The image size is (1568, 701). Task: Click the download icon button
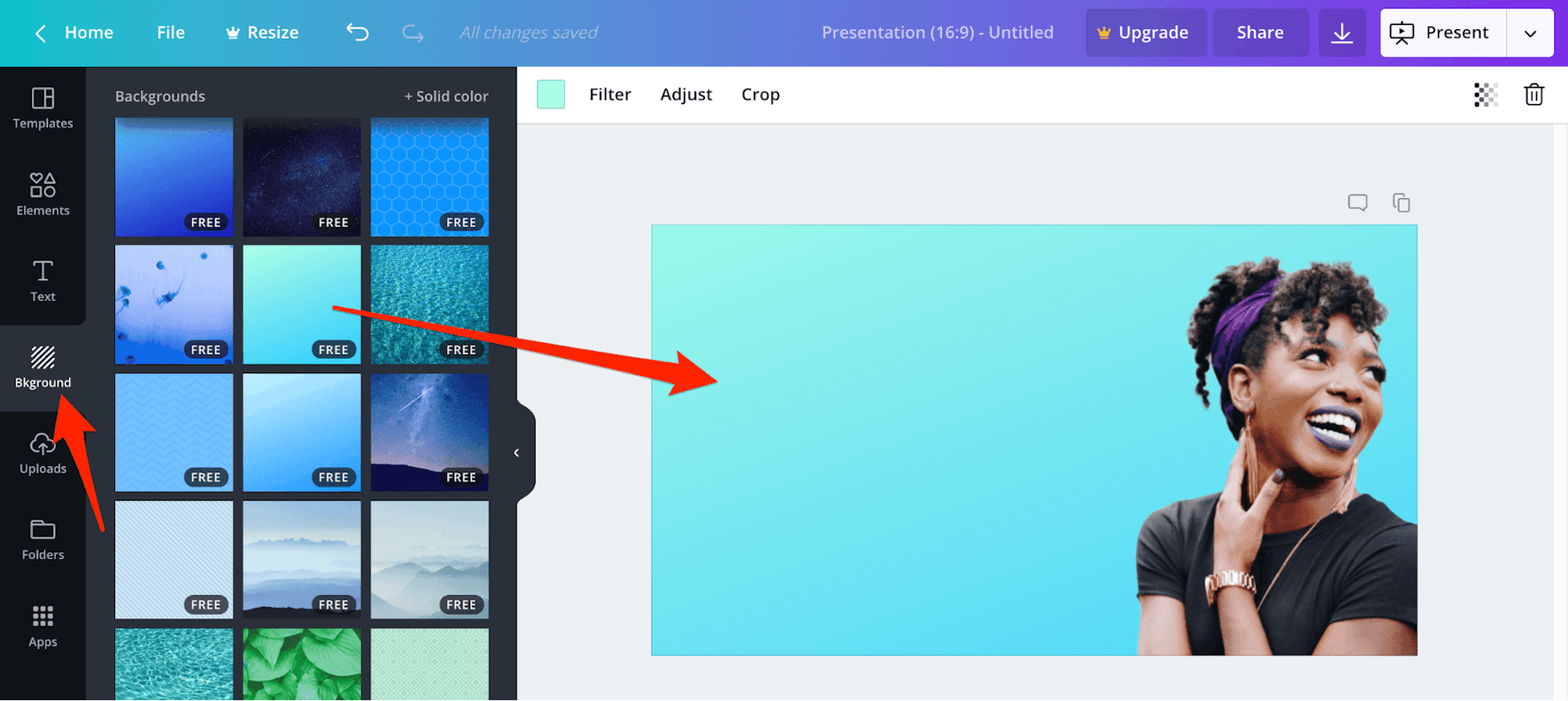click(1341, 33)
